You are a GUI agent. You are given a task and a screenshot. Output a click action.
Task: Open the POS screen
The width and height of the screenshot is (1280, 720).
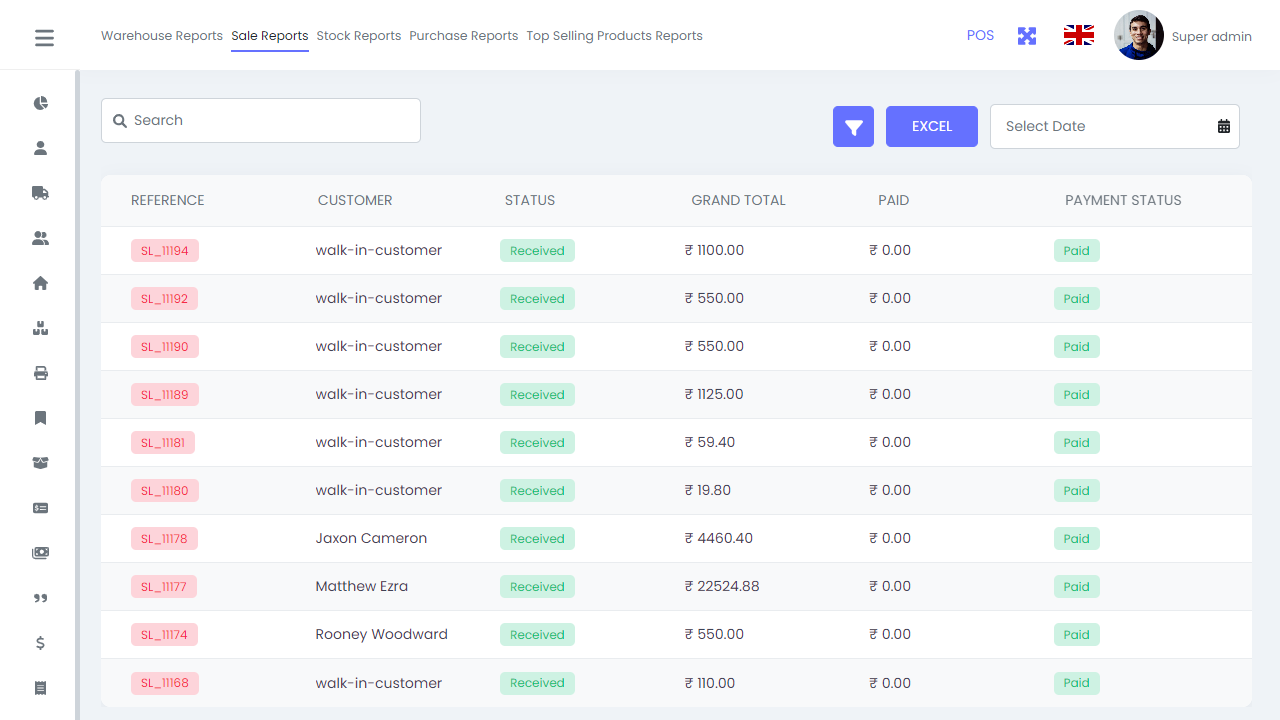pos(980,35)
